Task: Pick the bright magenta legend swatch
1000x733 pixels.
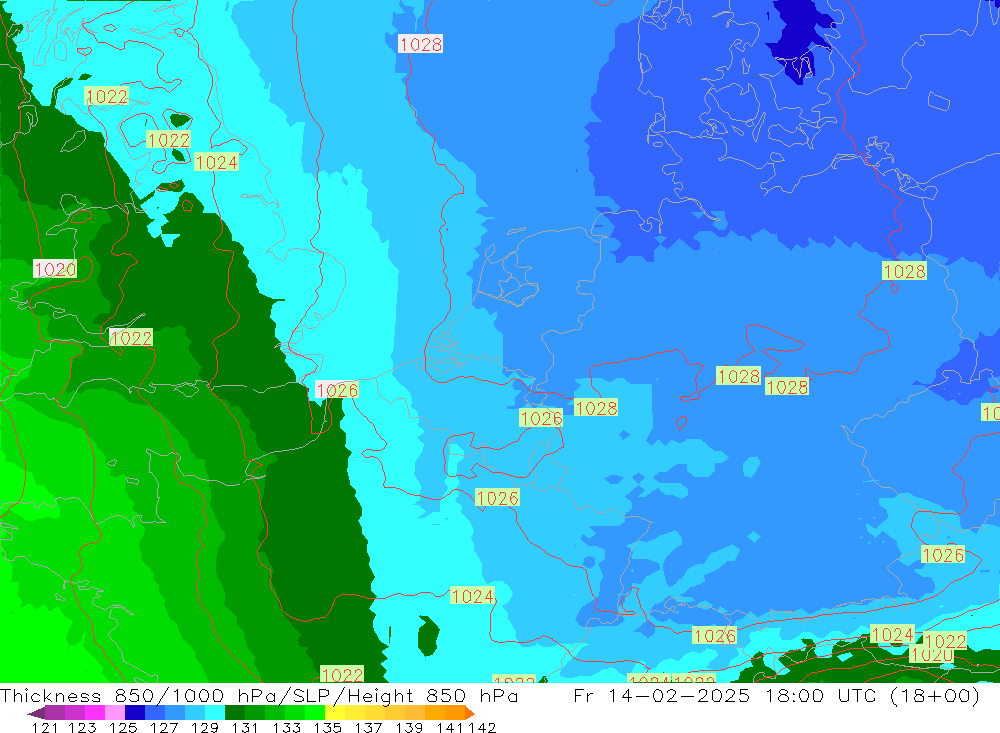Action: (94, 713)
